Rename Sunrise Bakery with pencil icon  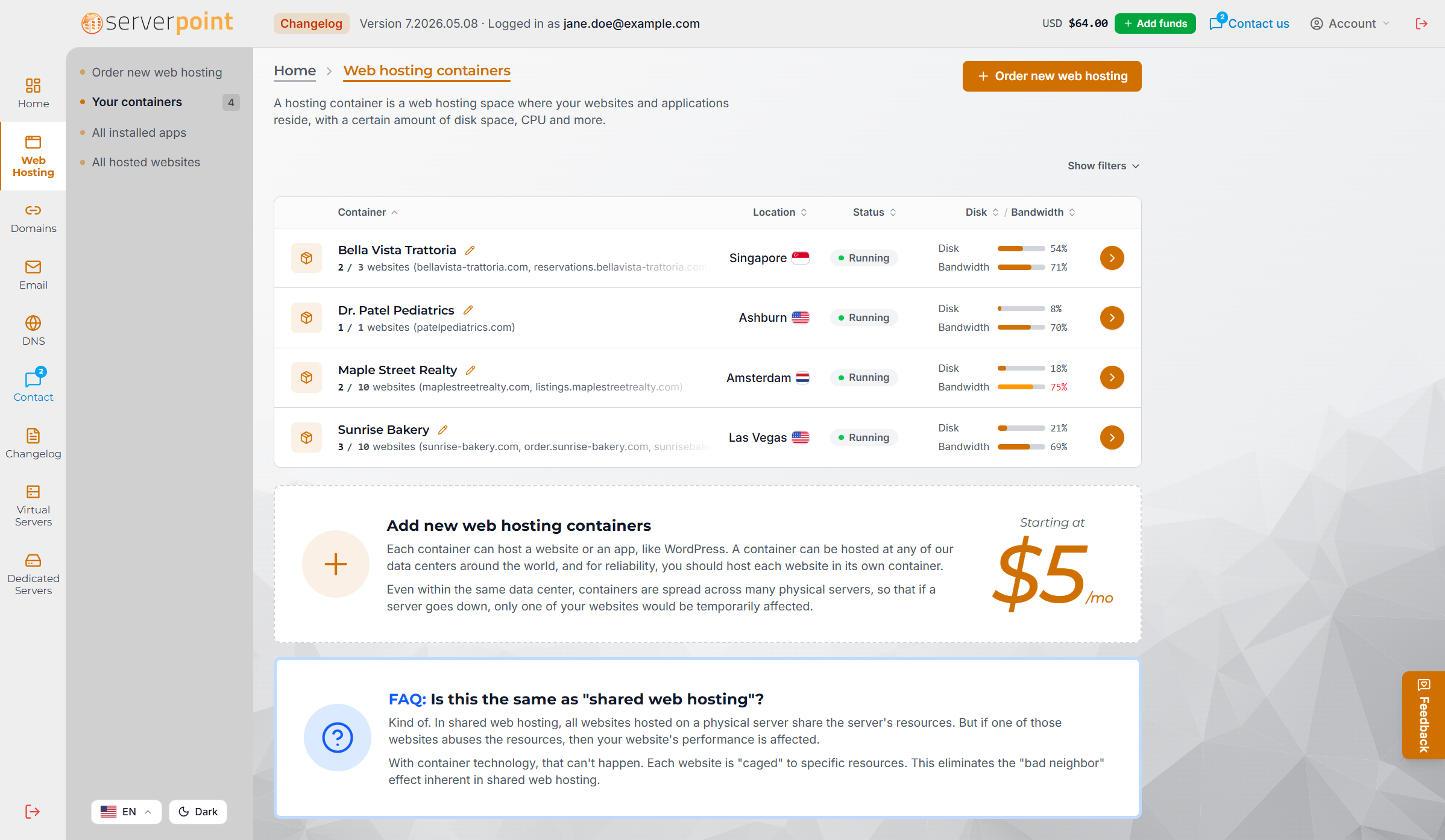[443, 430]
